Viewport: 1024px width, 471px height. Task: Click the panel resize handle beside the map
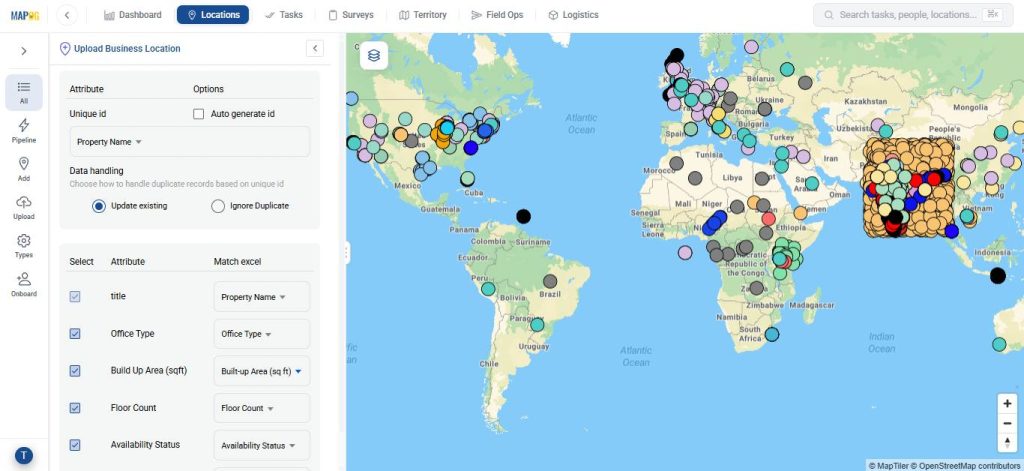(x=347, y=253)
